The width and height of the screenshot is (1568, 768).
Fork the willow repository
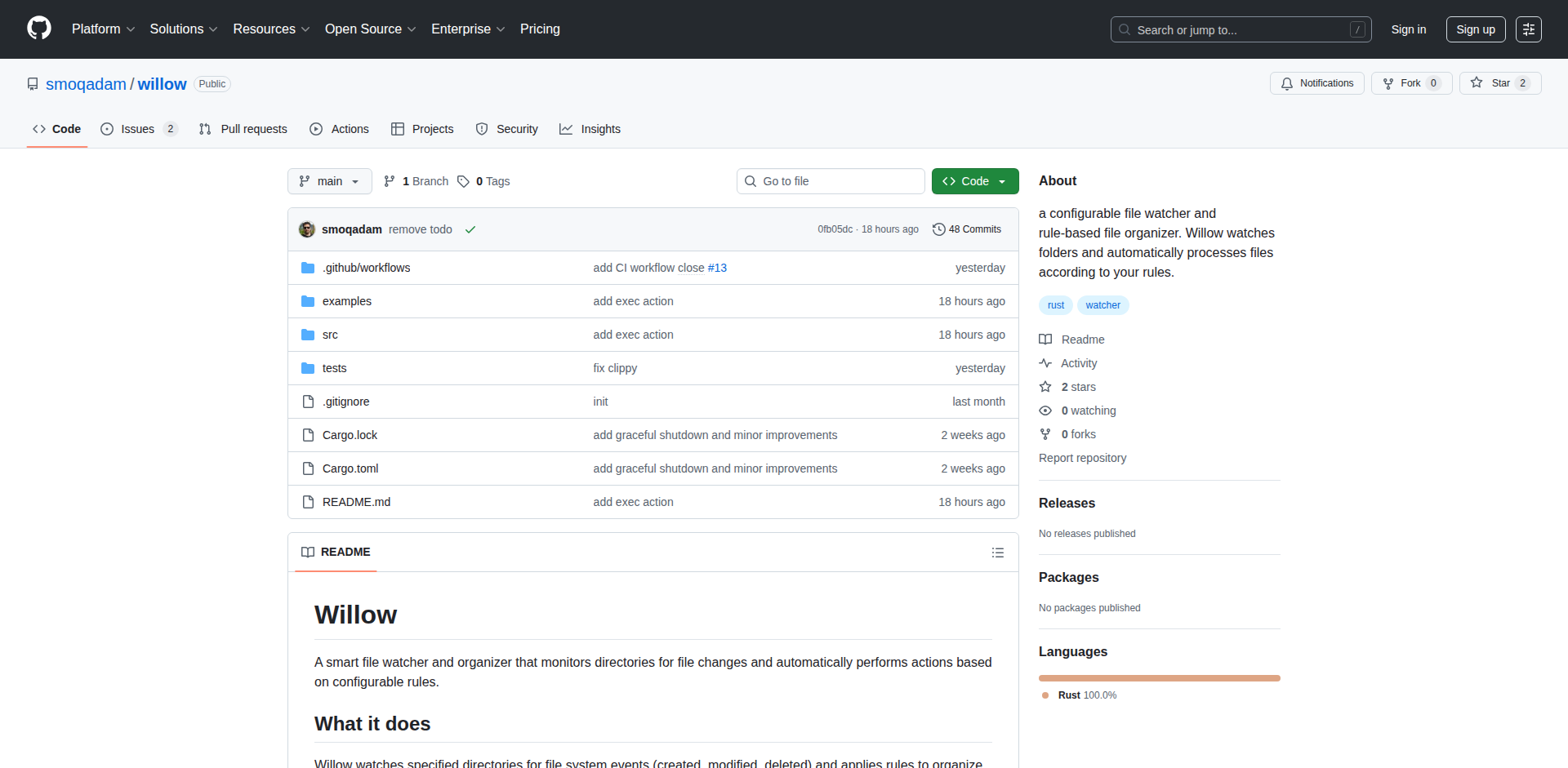click(1411, 83)
